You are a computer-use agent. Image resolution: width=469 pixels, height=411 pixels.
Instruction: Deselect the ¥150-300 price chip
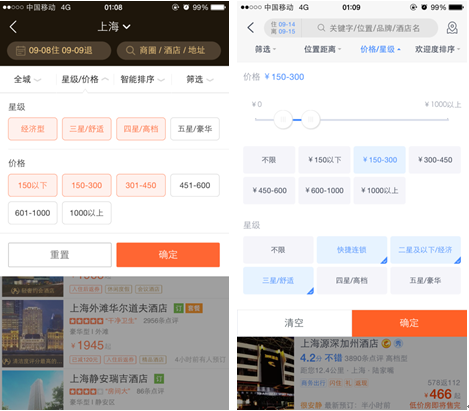click(x=380, y=160)
